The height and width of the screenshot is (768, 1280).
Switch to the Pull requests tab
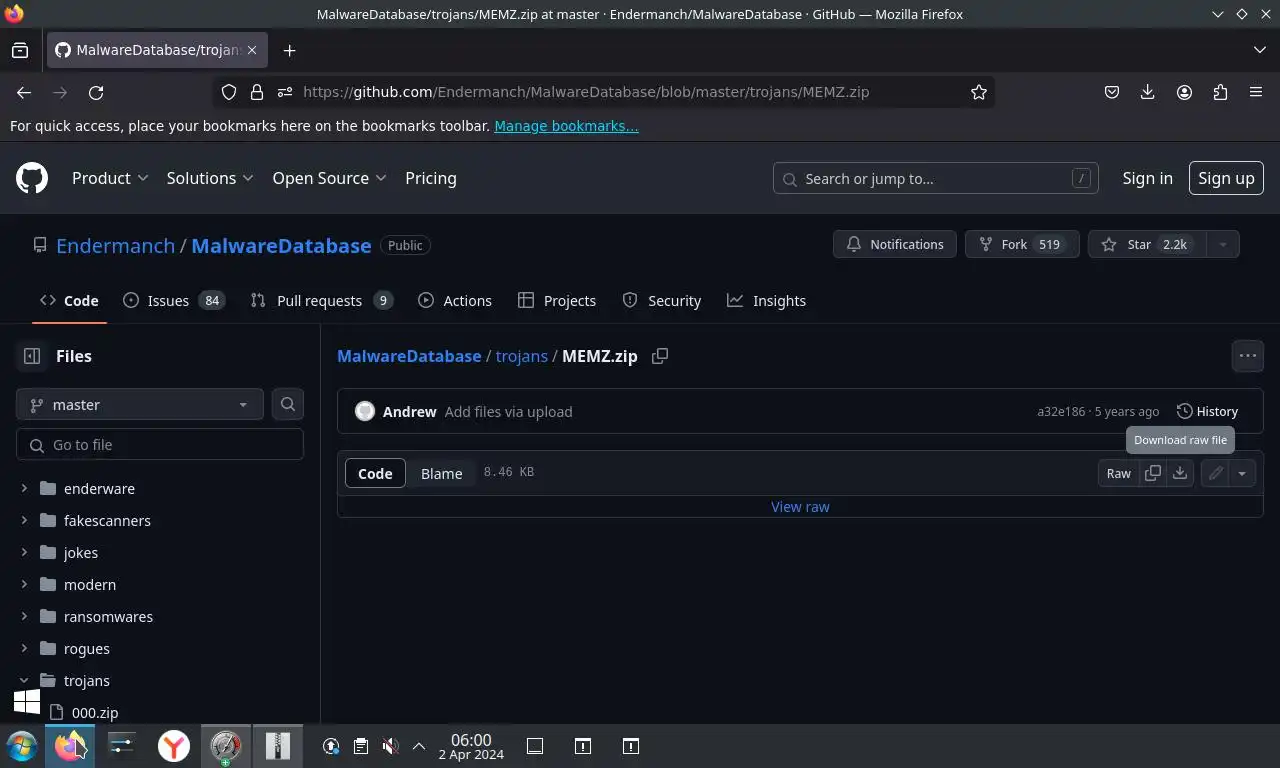(x=322, y=300)
